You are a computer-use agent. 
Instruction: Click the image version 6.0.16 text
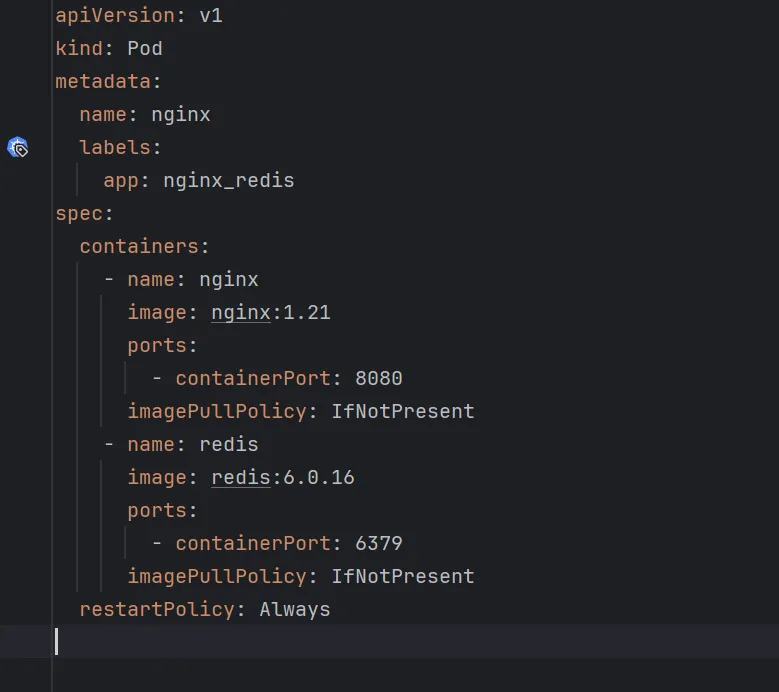[x=318, y=478]
